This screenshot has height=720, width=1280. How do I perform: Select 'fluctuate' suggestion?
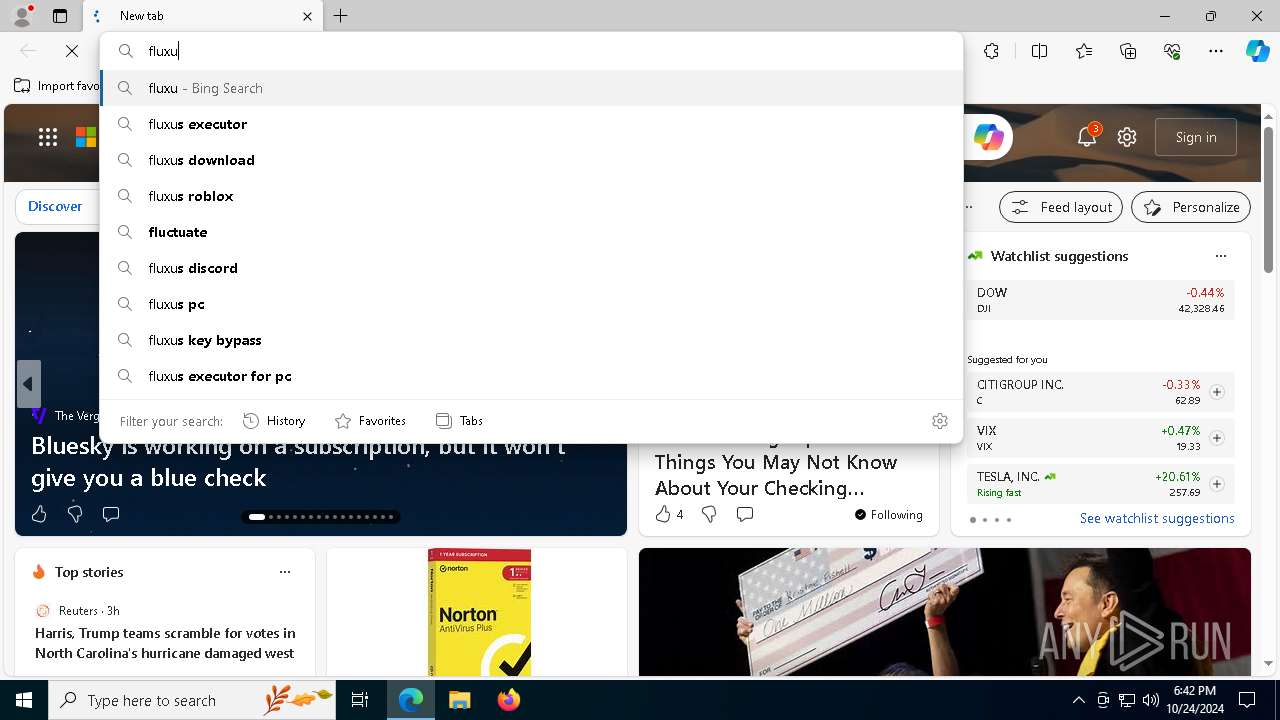[531, 232]
